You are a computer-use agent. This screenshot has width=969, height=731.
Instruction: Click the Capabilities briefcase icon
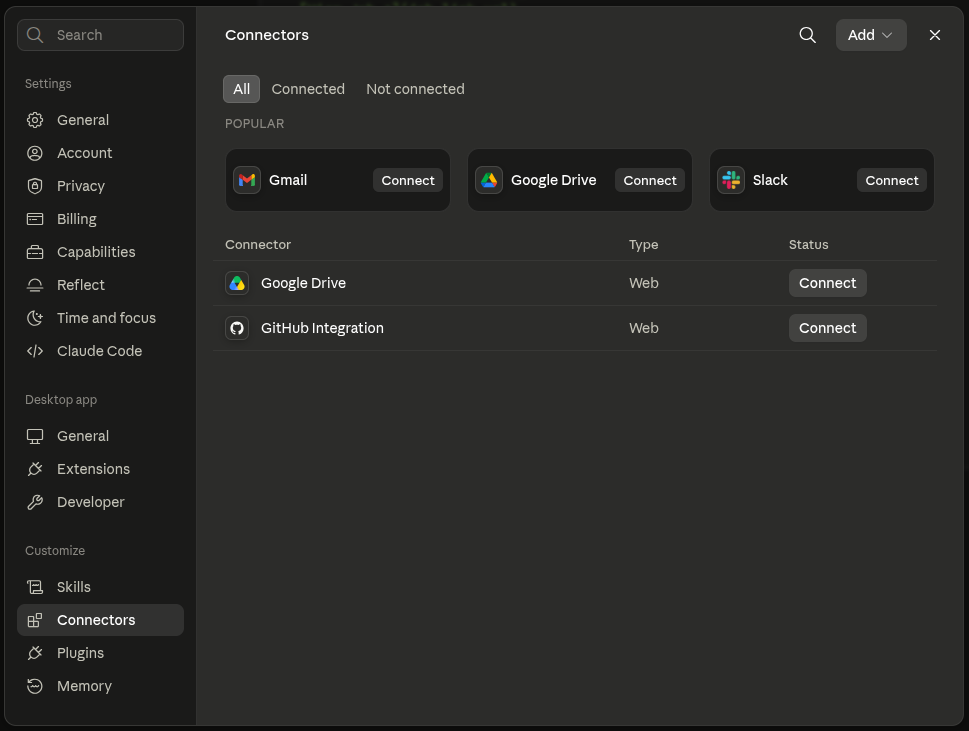[x=35, y=252]
